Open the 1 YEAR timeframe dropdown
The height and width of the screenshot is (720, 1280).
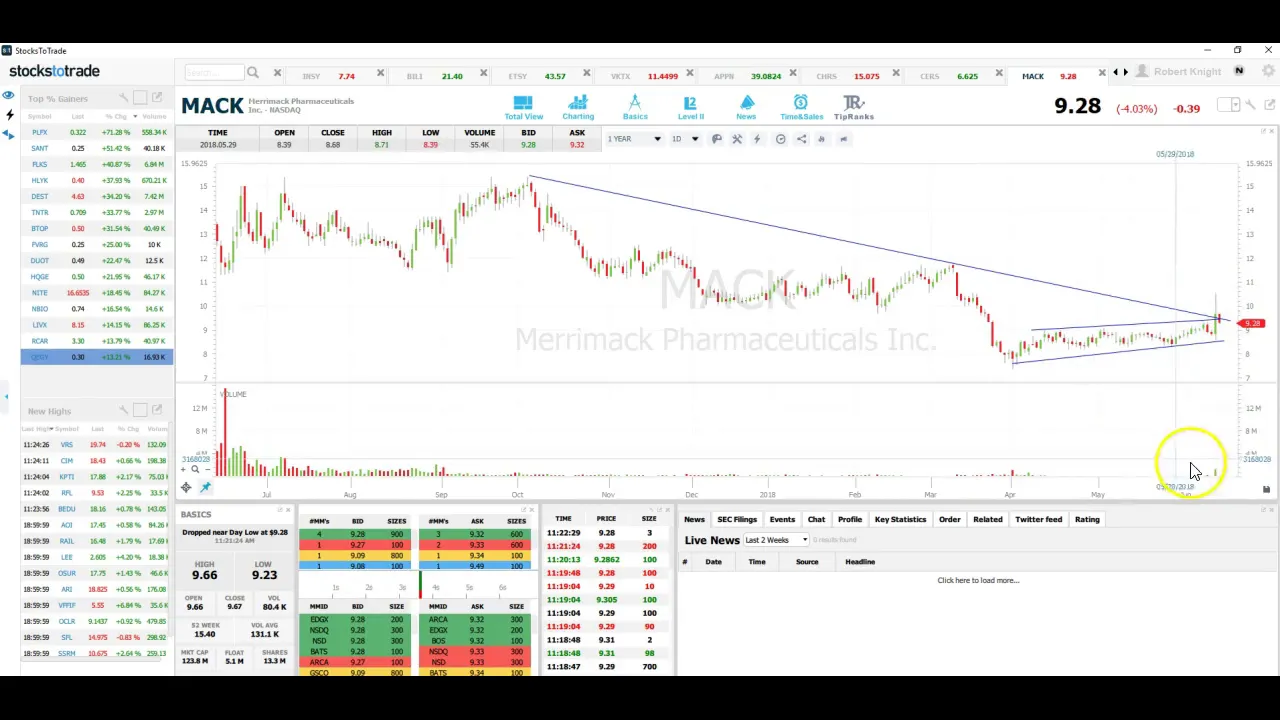tap(634, 139)
